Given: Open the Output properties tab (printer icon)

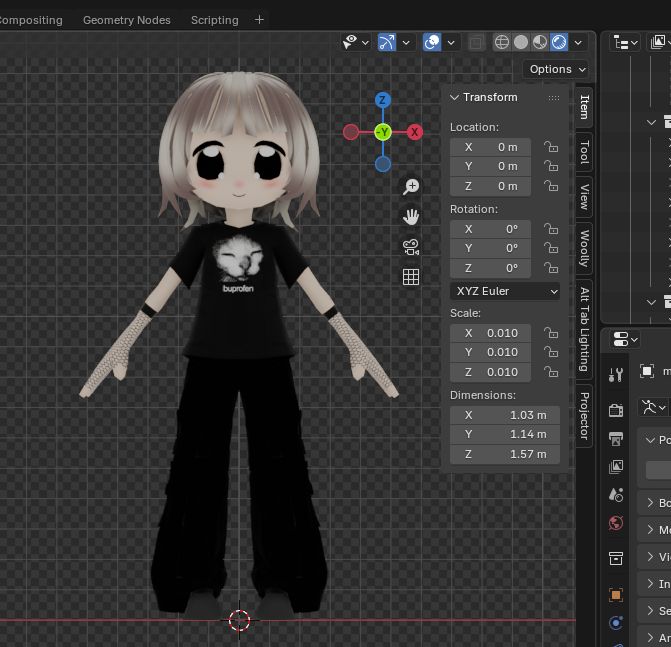Looking at the screenshot, I should coord(616,439).
